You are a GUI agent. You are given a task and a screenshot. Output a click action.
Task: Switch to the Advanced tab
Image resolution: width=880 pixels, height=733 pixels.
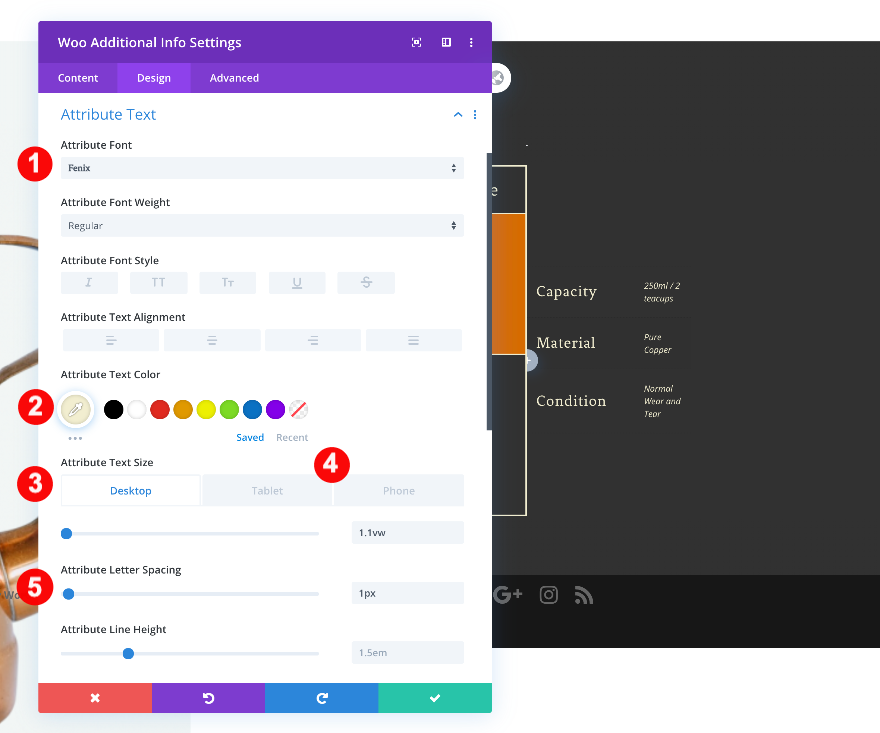click(234, 78)
